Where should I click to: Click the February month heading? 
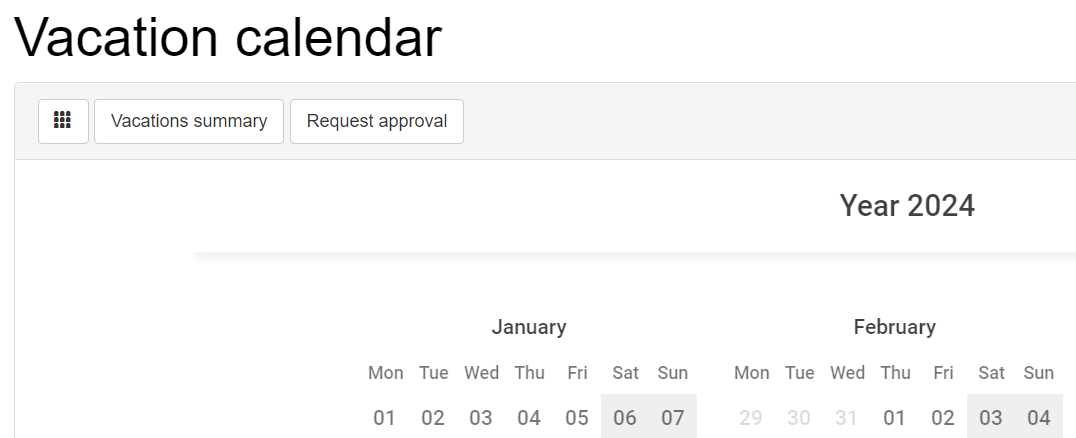(x=895, y=327)
